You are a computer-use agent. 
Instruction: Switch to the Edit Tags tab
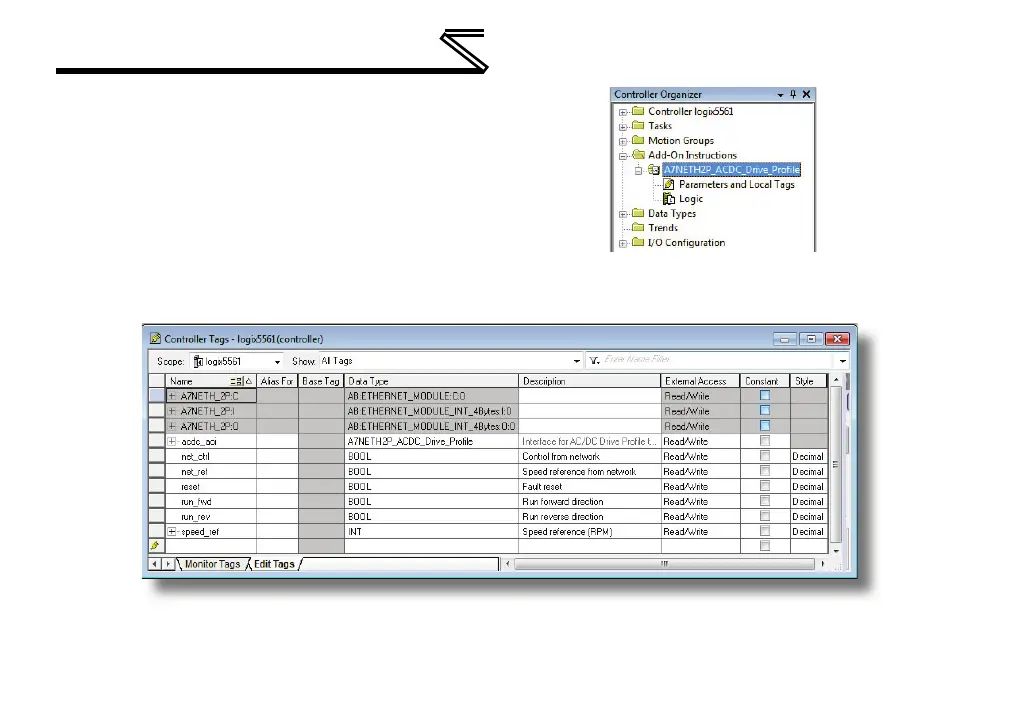[274, 564]
